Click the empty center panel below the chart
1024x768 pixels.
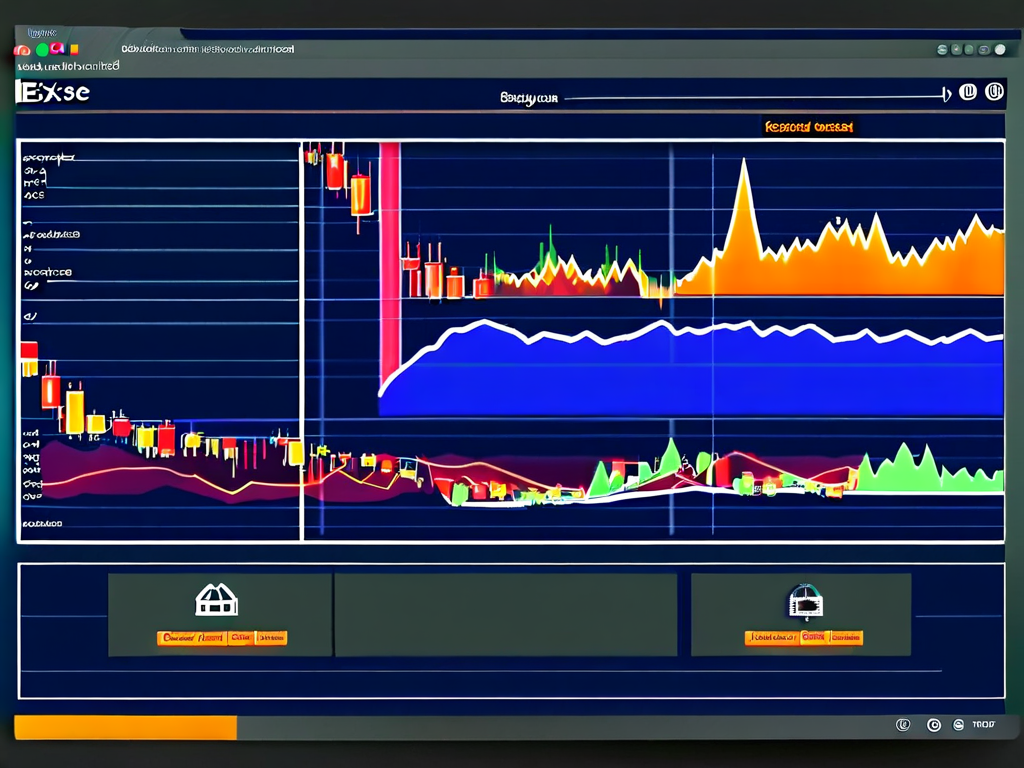coord(505,614)
